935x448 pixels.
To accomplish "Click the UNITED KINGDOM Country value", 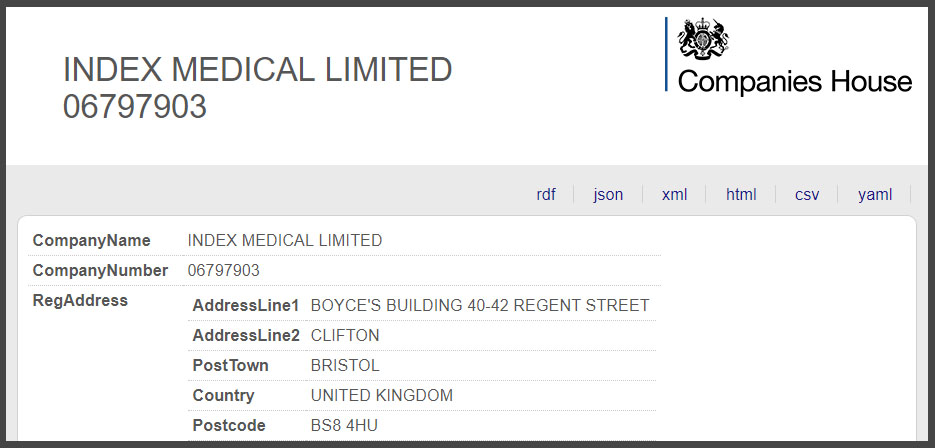I will [382, 395].
